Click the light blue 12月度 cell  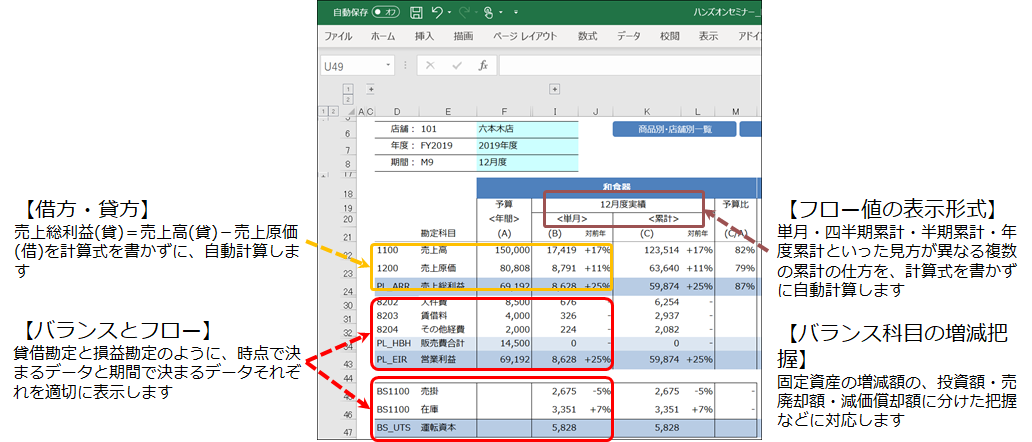pyautogui.click(x=527, y=162)
